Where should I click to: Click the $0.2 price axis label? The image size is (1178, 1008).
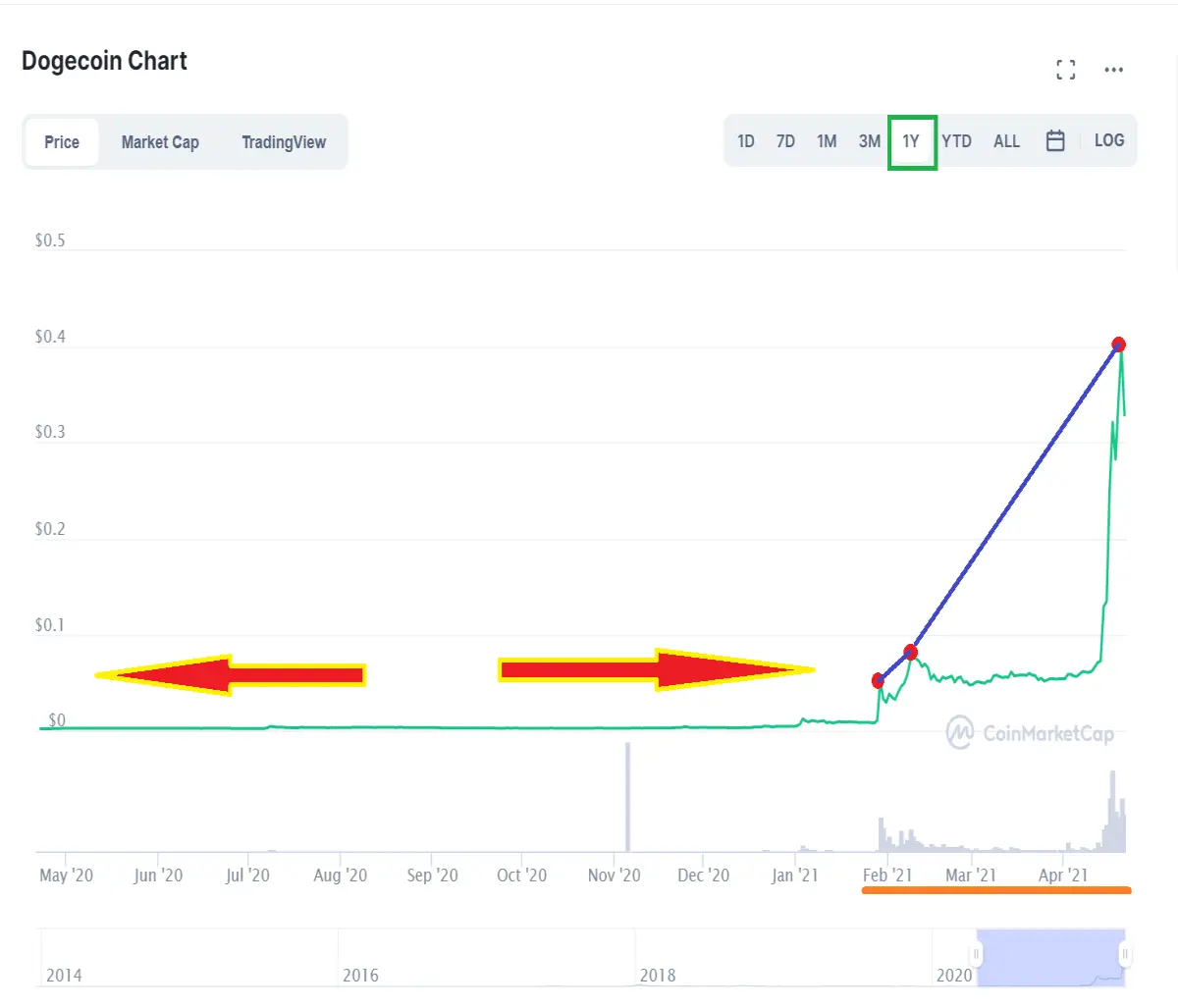[50, 529]
